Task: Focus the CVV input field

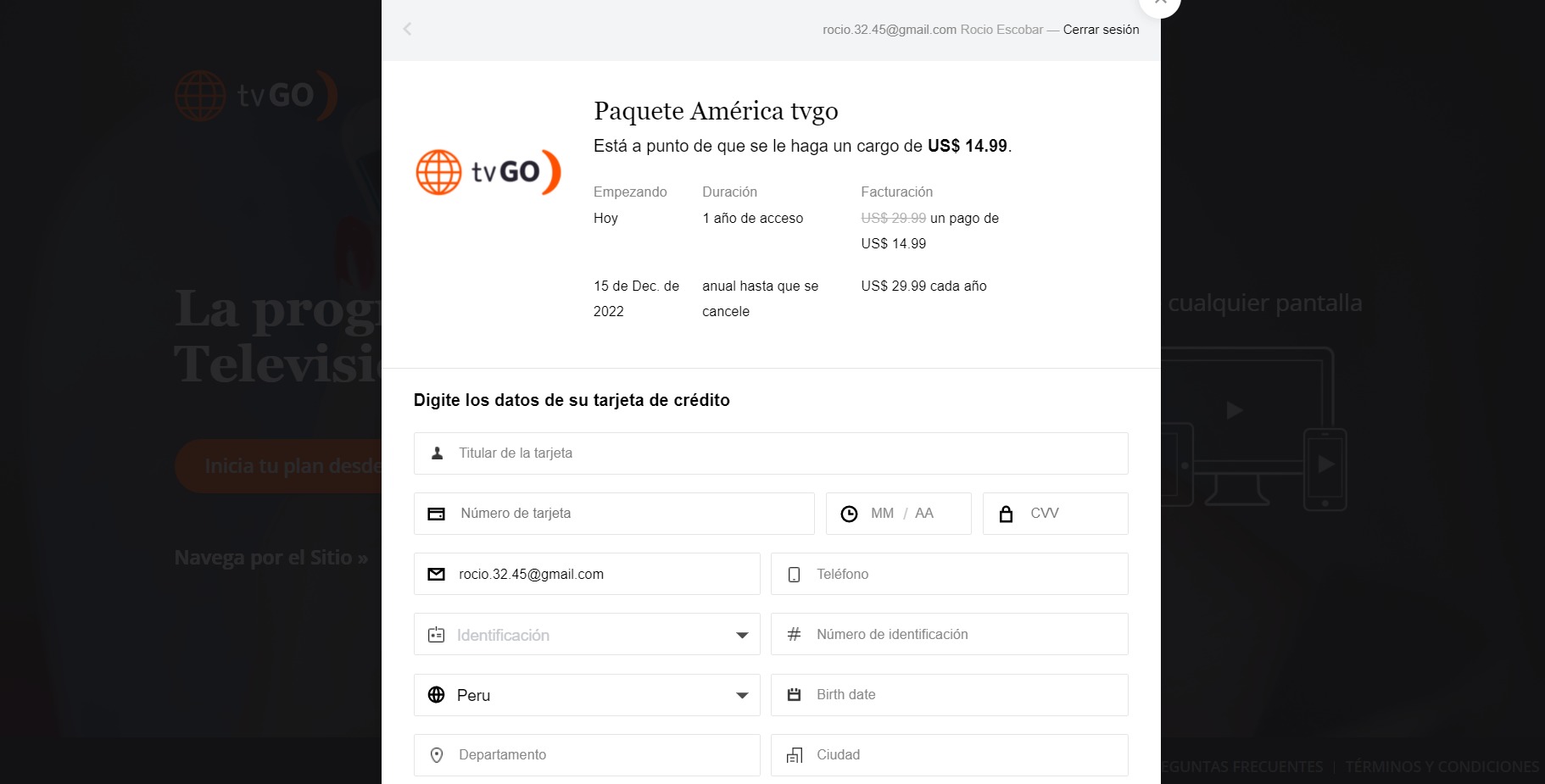Action: tap(1056, 514)
